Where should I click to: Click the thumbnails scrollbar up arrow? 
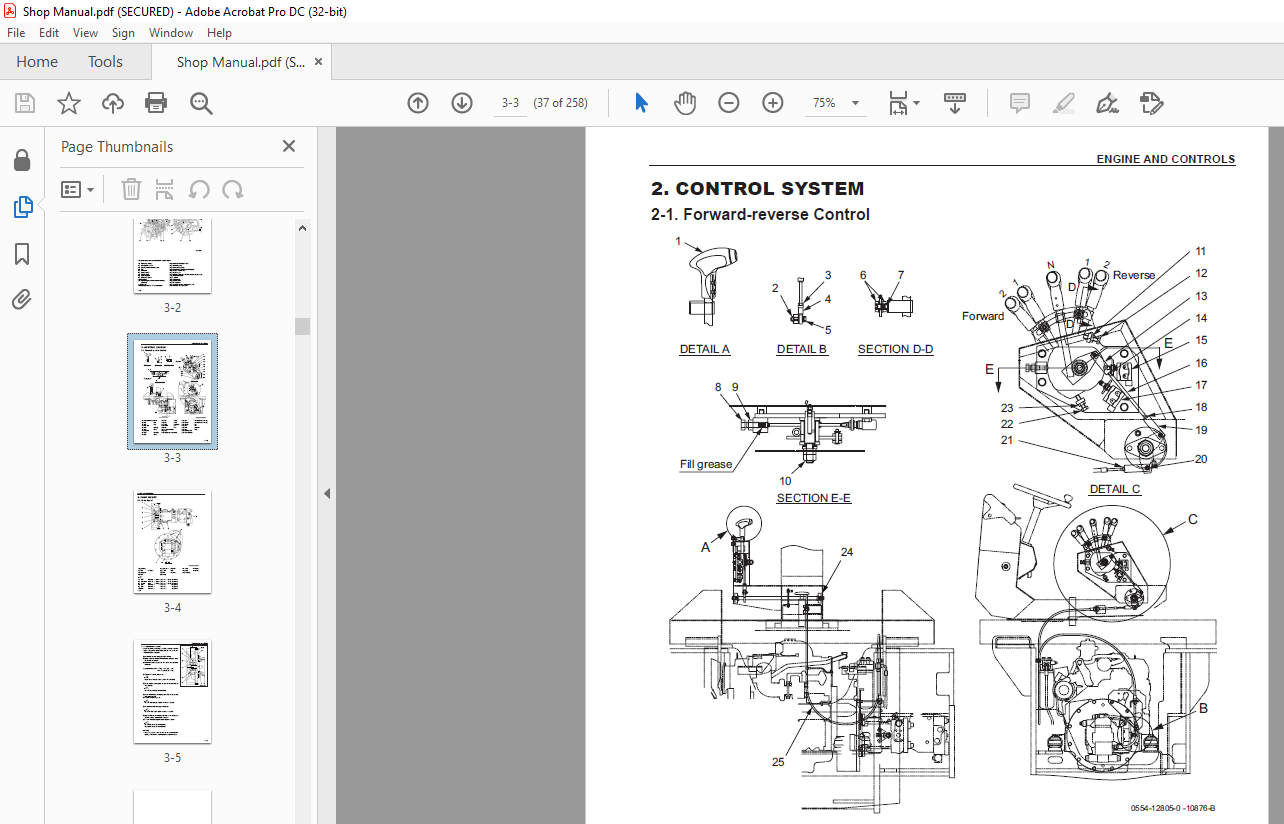click(302, 228)
